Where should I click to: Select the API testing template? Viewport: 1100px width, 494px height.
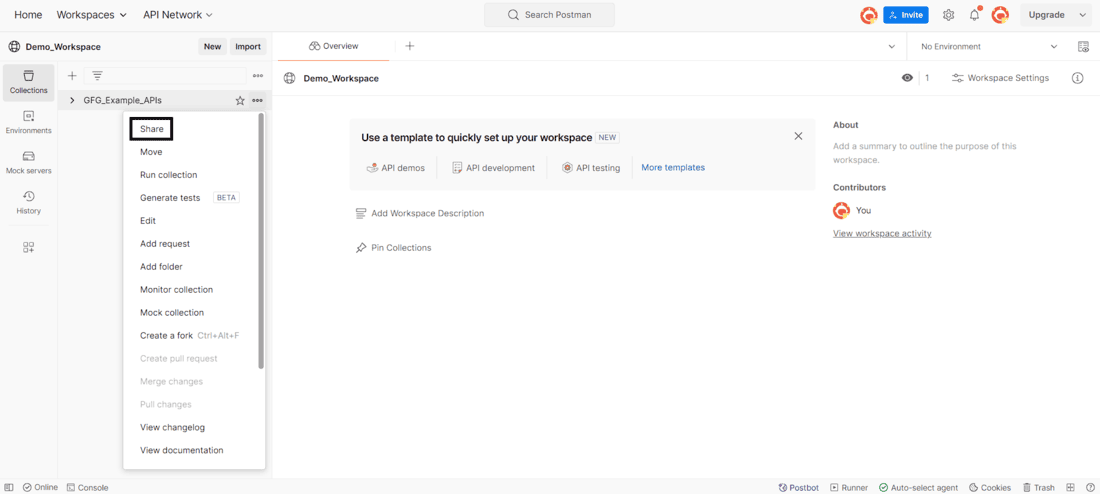coord(591,168)
